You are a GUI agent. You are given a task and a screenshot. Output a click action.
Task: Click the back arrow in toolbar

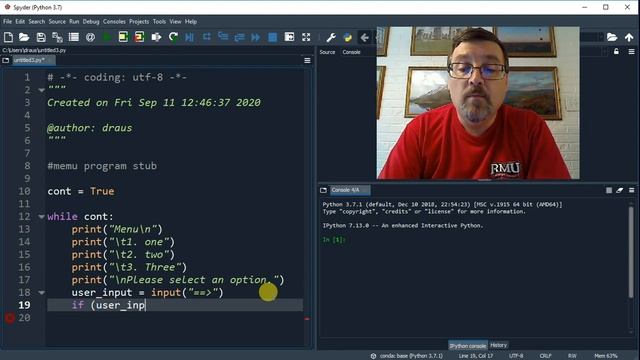click(364, 38)
